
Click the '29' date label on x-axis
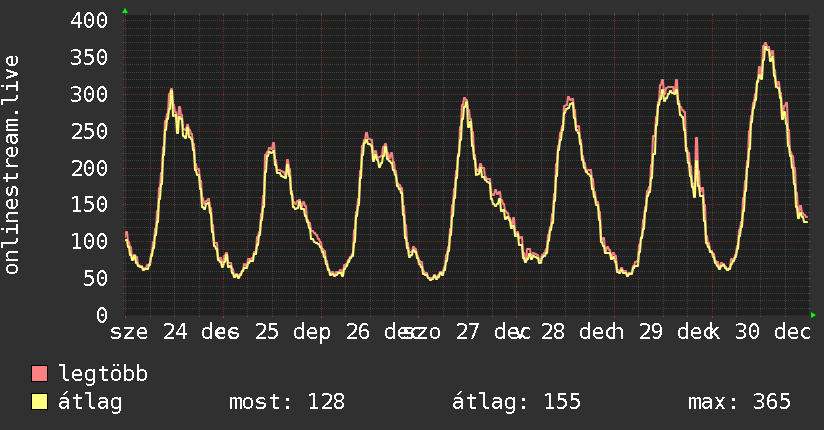(x=651, y=332)
